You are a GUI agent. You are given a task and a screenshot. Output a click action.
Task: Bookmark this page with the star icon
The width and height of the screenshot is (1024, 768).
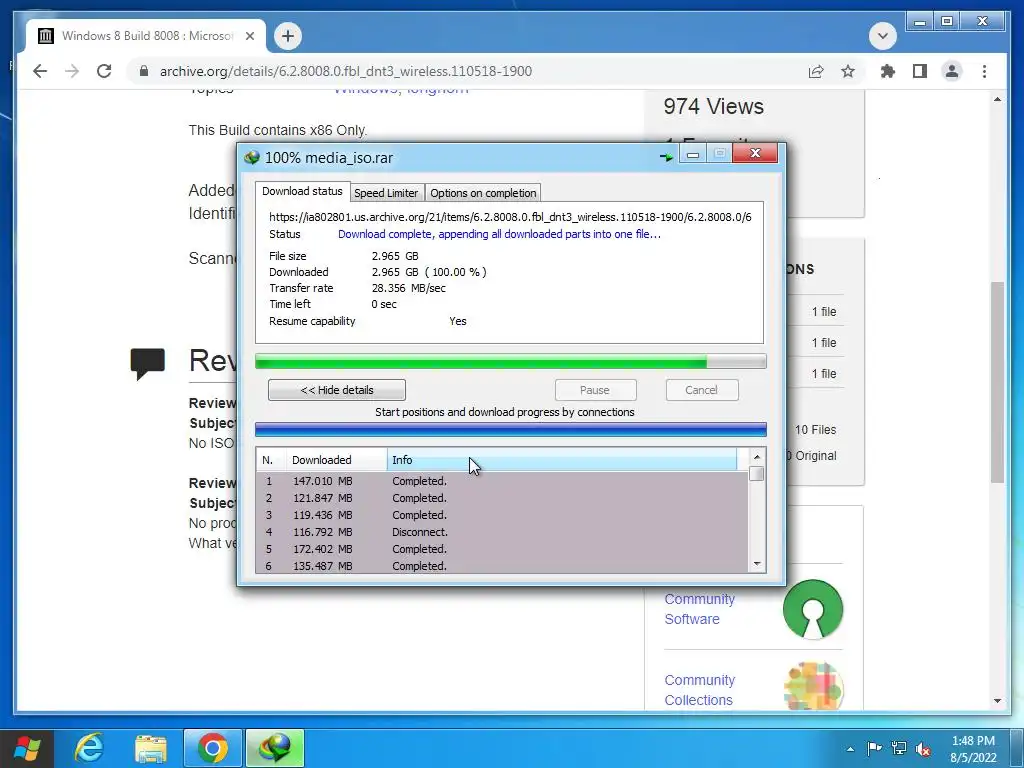(848, 71)
